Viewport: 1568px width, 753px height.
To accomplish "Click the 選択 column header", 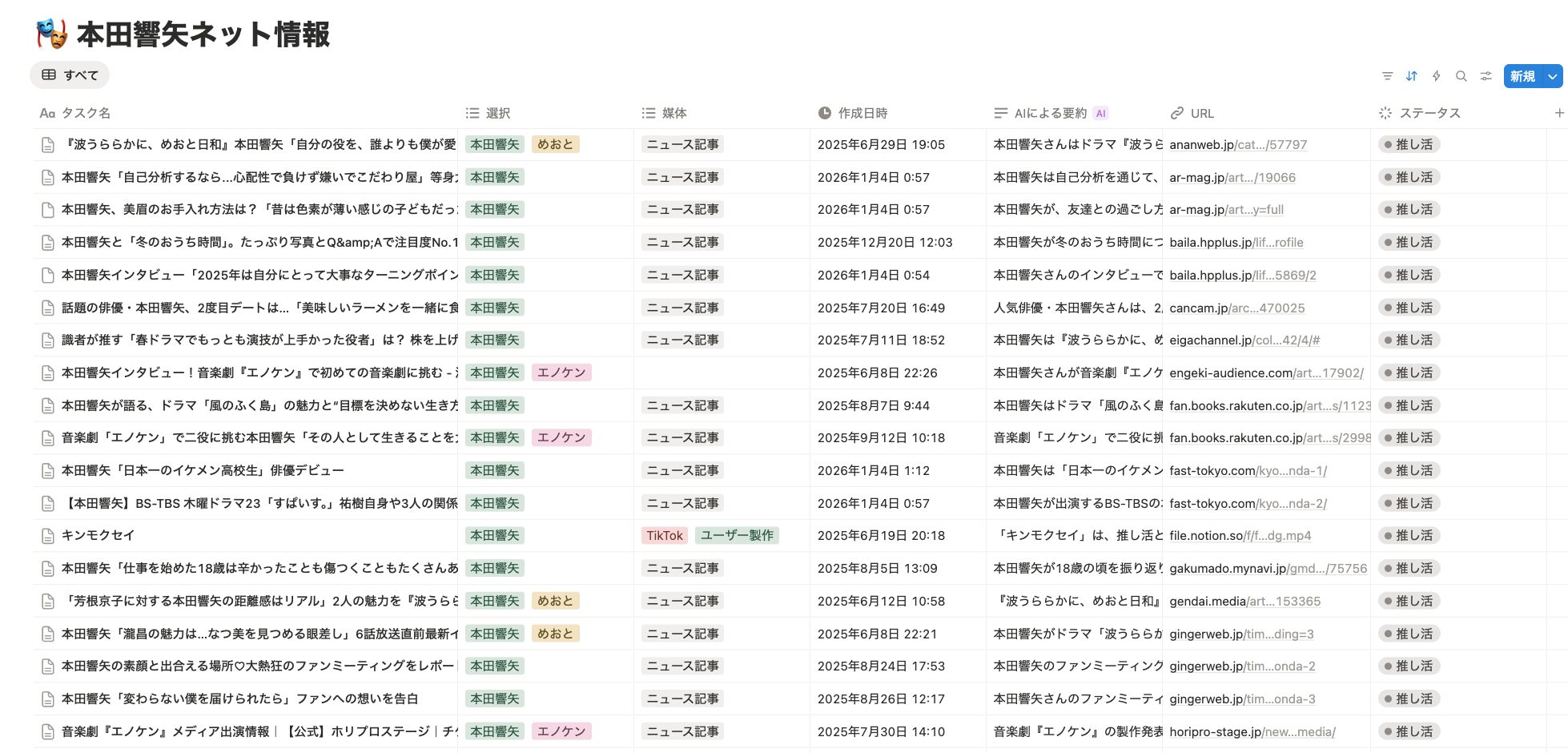I will click(x=497, y=113).
